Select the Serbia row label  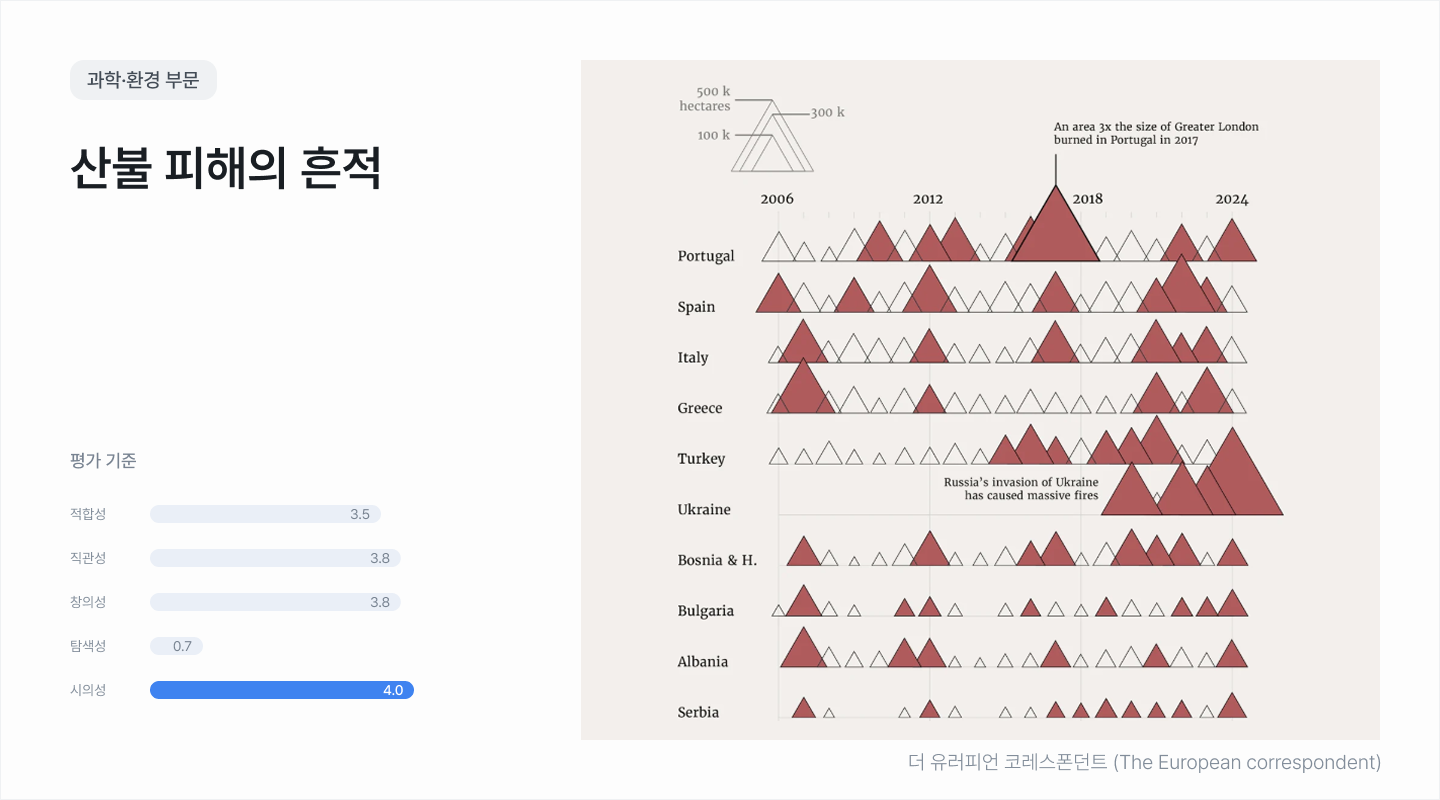click(698, 713)
